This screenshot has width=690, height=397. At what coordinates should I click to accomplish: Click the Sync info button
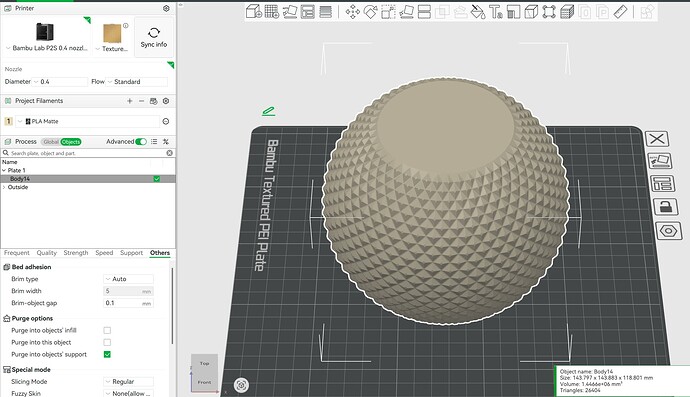pos(154,37)
